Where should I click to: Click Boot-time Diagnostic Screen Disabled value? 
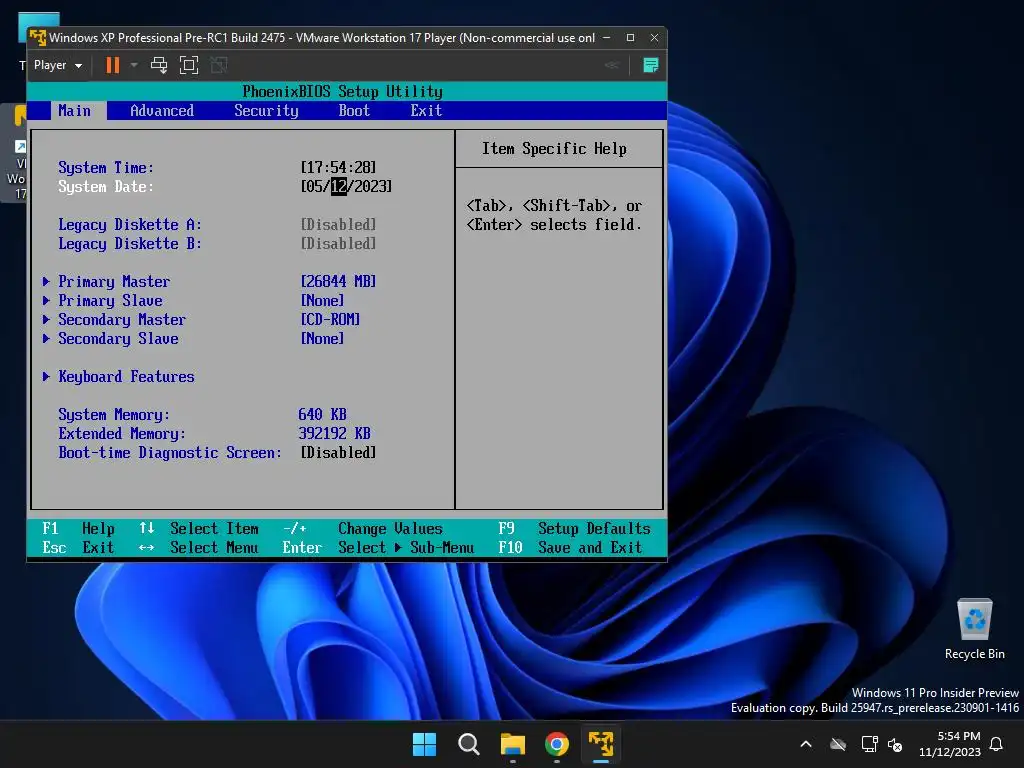[338, 452]
